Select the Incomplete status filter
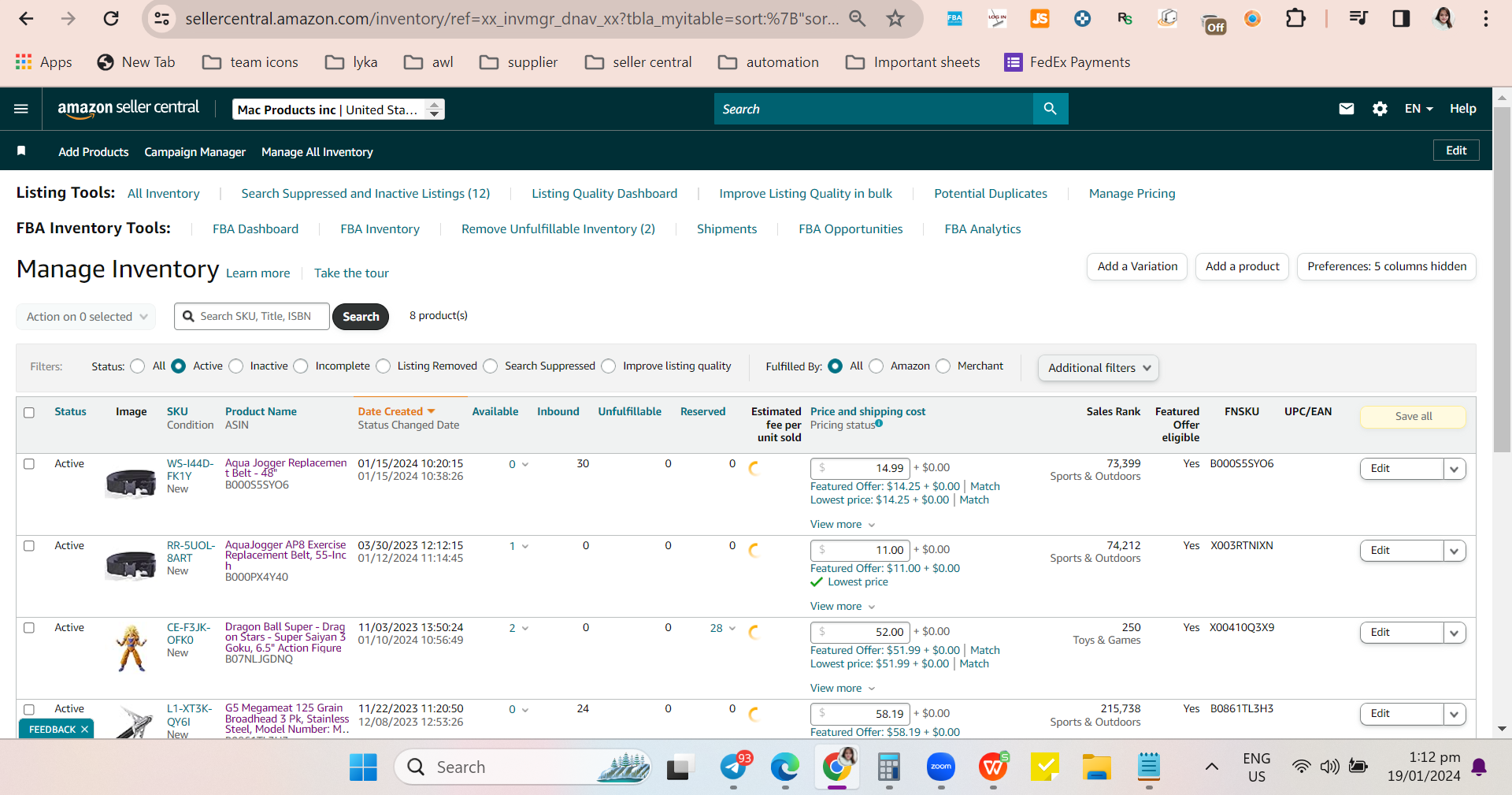Image resolution: width=1512 pixels, height=795 pixels. pos(301,366)
